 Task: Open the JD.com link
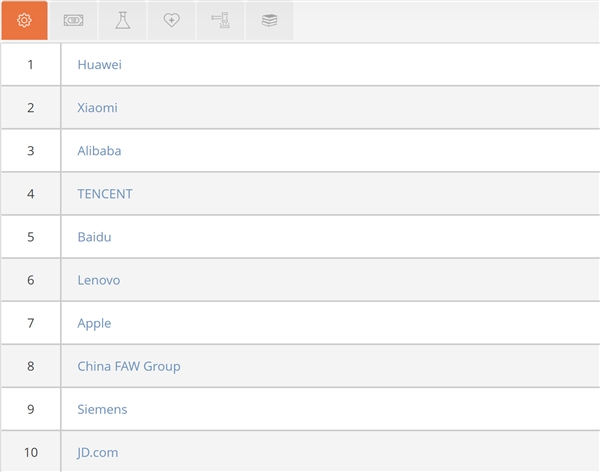click(98, 452)
